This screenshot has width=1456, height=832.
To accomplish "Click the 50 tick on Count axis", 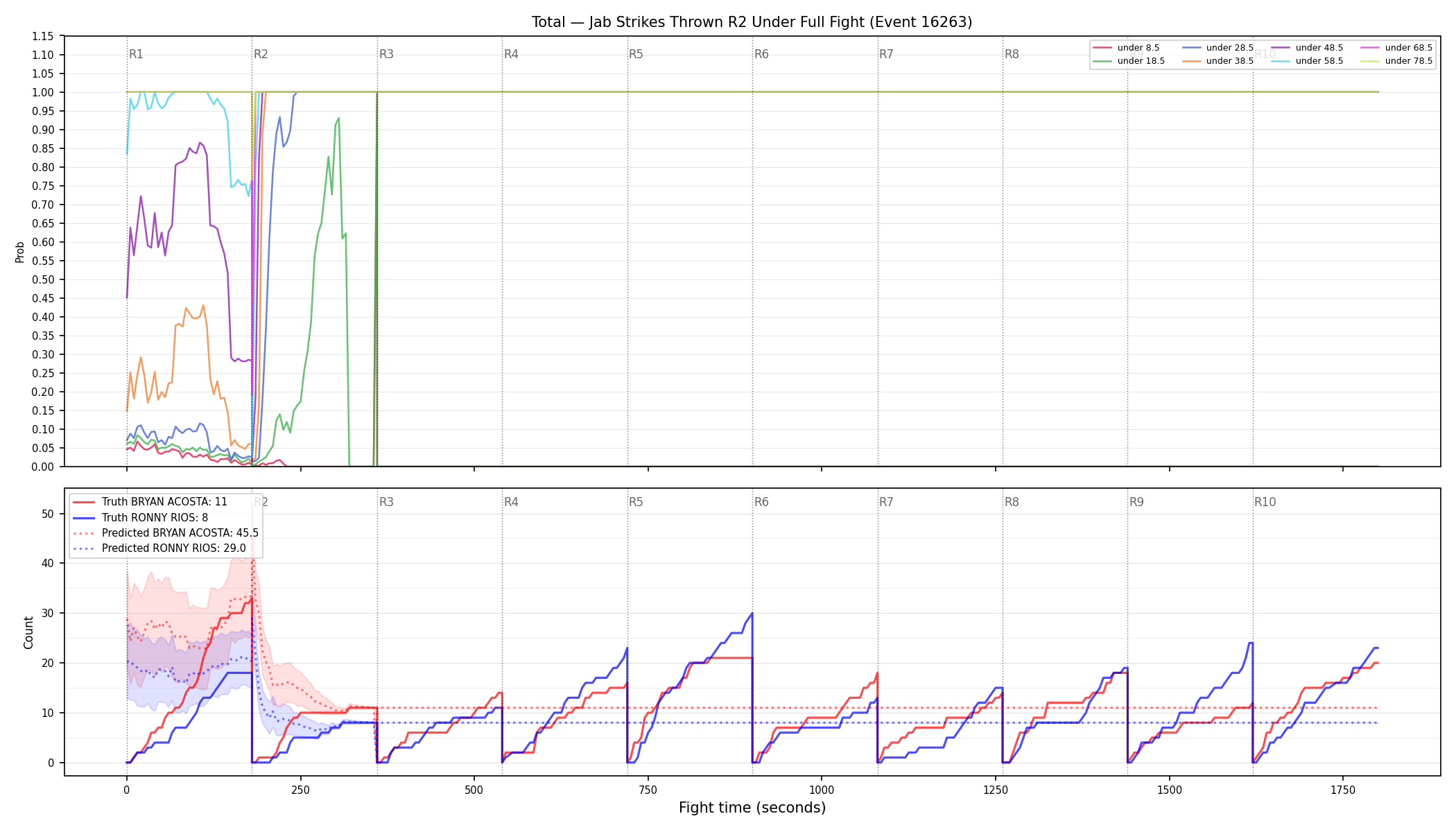I will 48,514.
